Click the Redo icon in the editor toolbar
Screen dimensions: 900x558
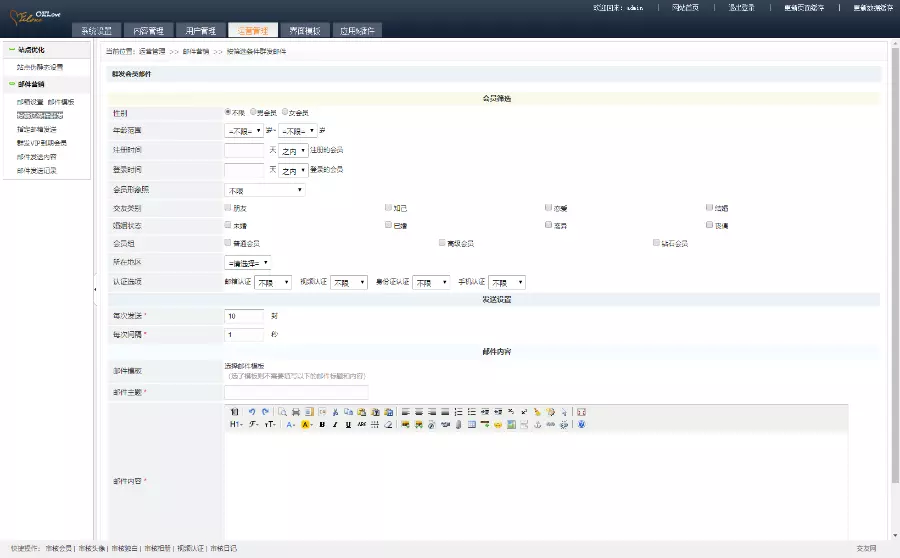tap(265, 412)
